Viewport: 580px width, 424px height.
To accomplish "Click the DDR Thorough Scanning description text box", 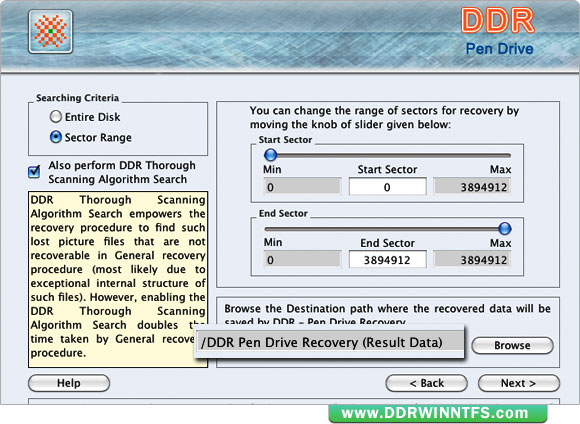I will [x=118, y=279].
